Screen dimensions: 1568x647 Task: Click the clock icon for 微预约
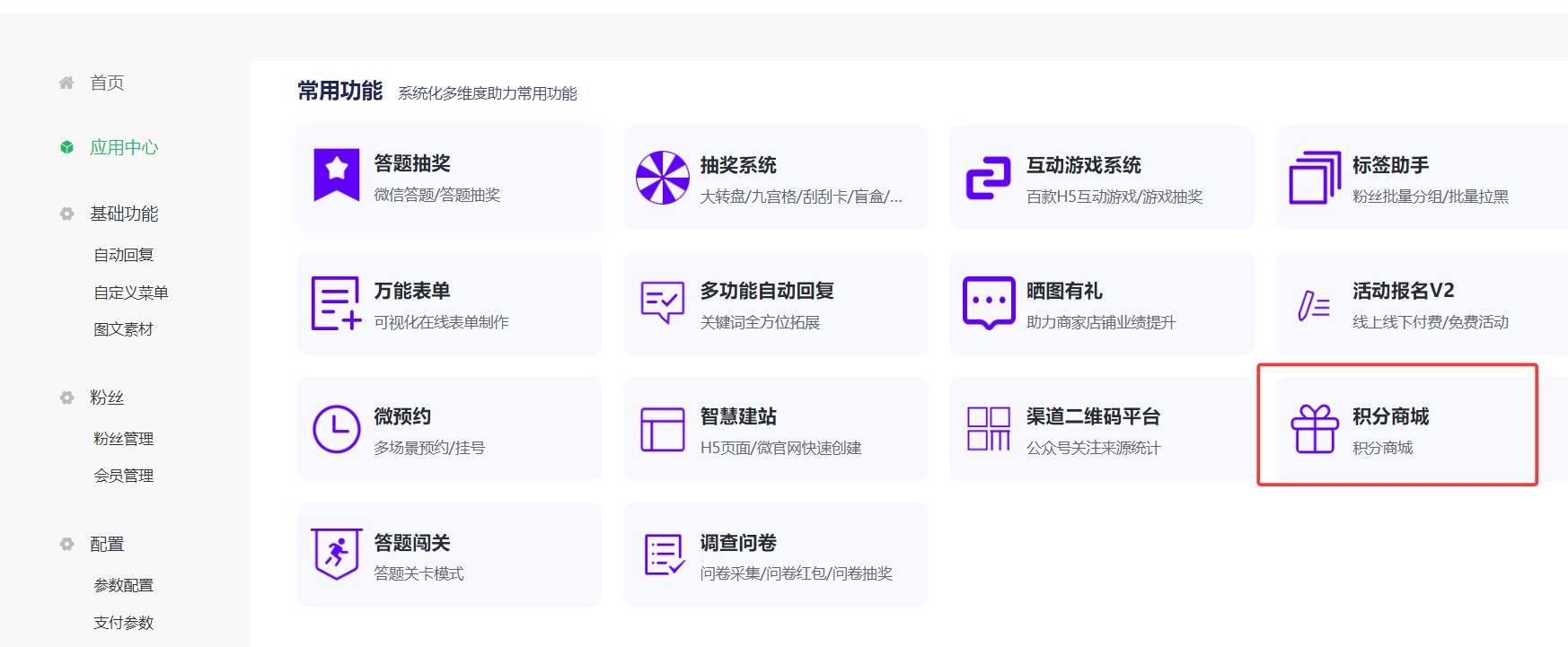pos(336,429)
